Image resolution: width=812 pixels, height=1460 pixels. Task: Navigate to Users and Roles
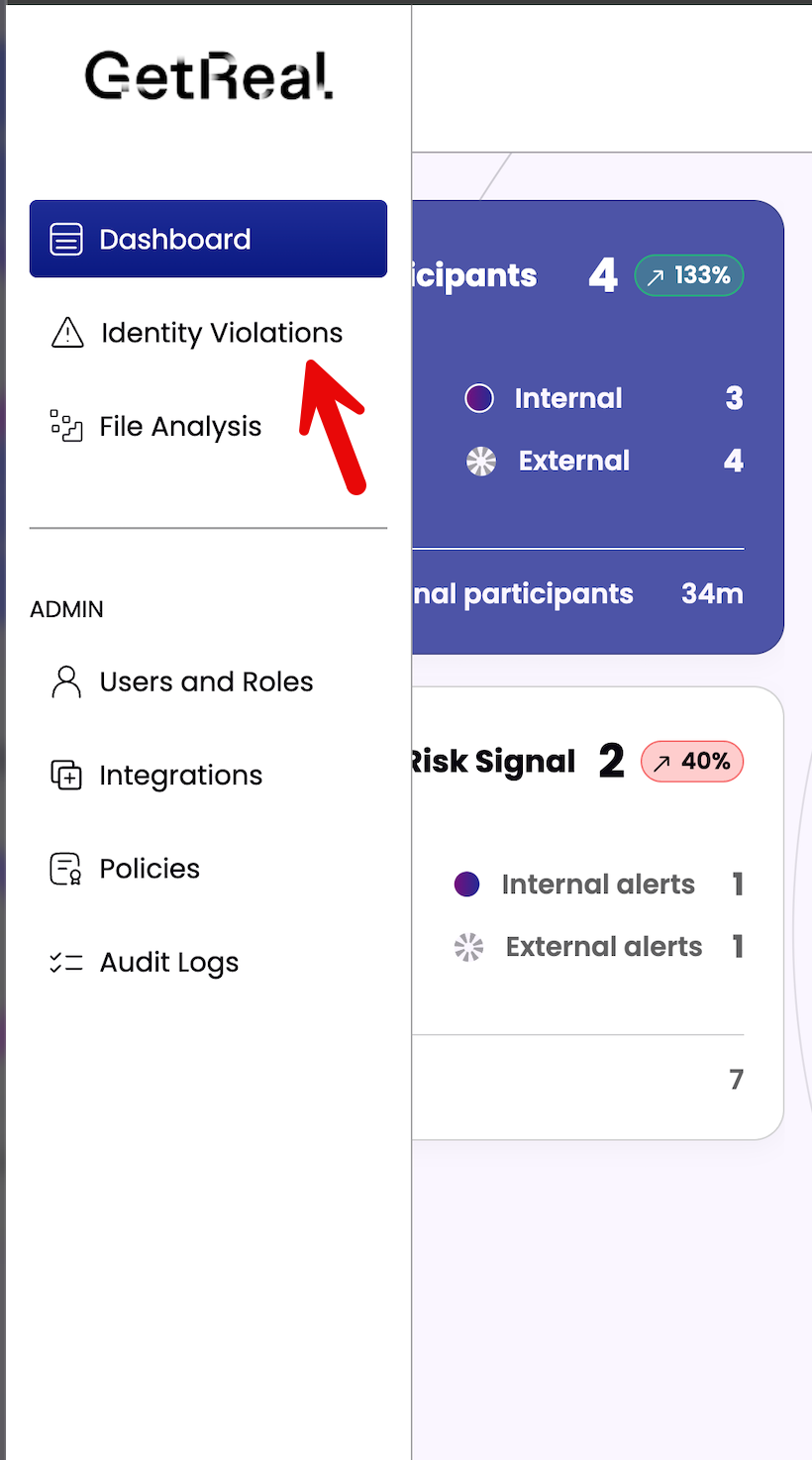[x=206, y=681]
